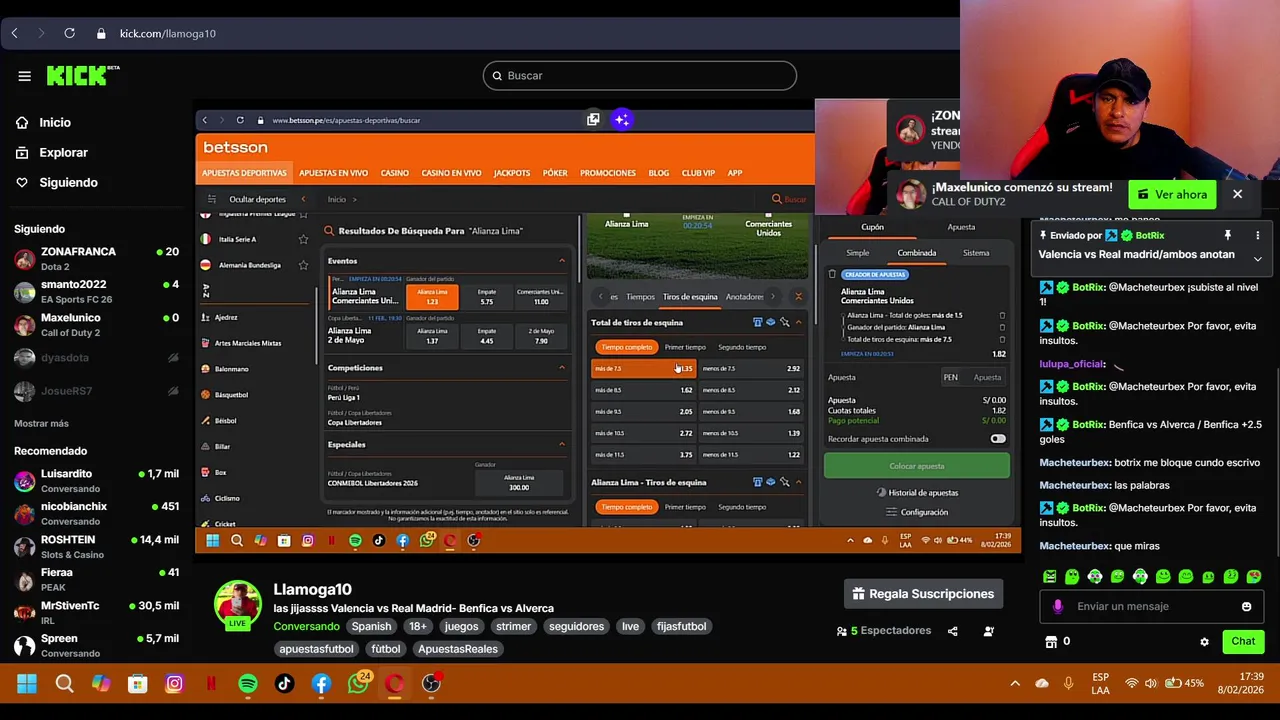Screen dimensions: 1280x720
Task: Click Betsson Buscar search icon
Action: pos(777,199)
